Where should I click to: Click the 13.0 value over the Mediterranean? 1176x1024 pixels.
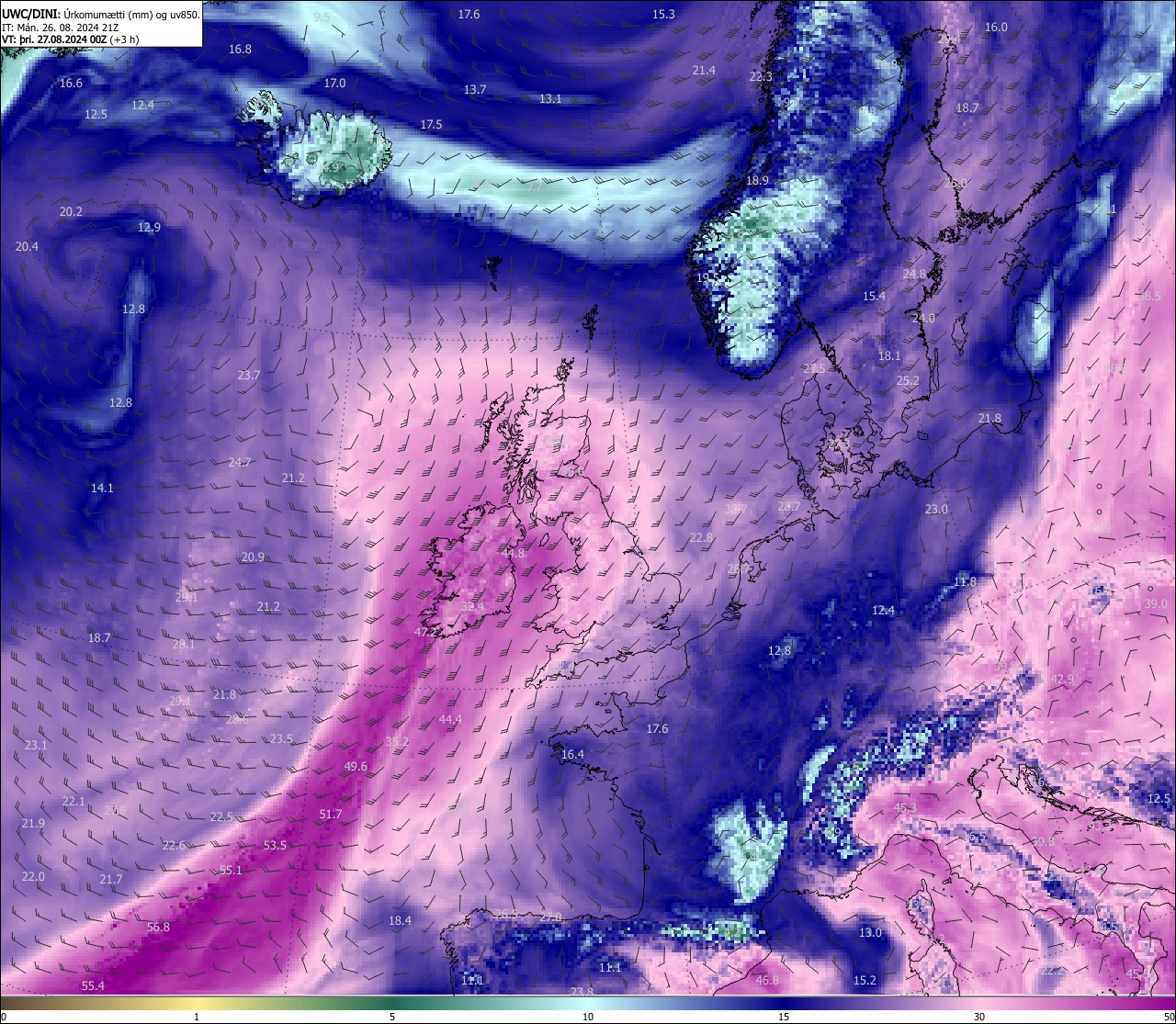click(870, 932)
